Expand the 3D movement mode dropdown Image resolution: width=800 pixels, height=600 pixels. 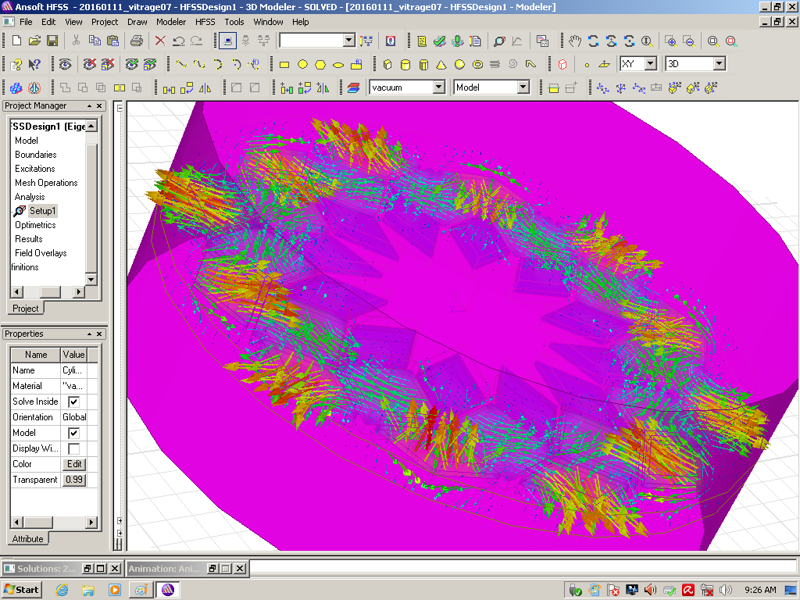[x=718, y=64]
